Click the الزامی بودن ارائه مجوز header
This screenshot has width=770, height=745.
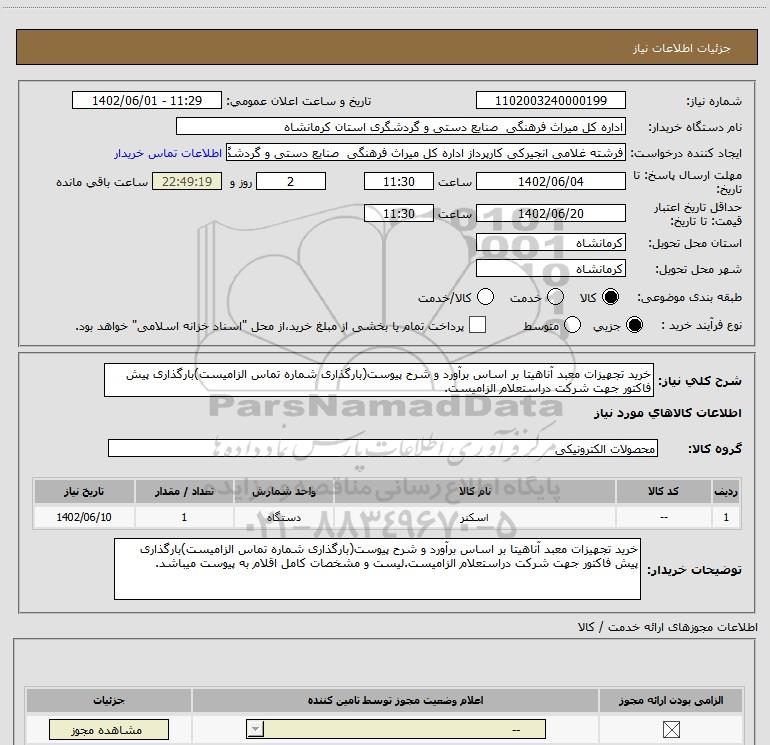tap(671, 700)
